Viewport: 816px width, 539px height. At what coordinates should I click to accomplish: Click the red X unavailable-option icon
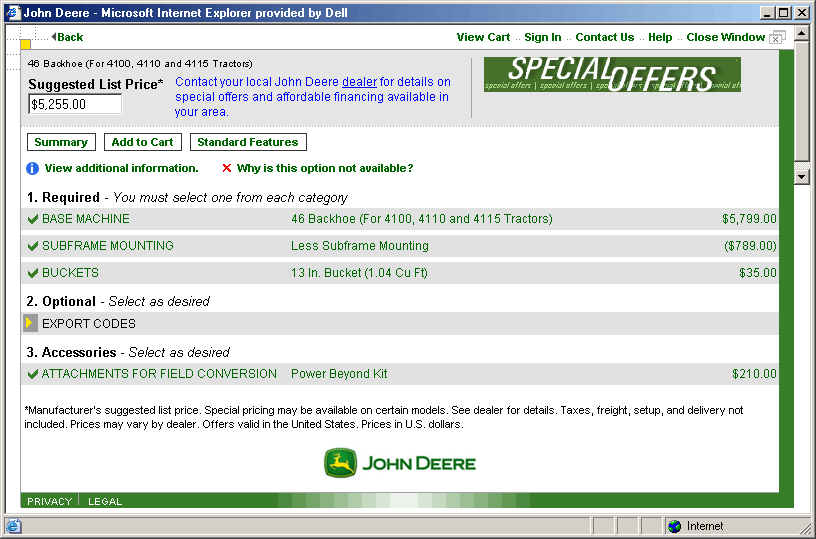[226, 168]
